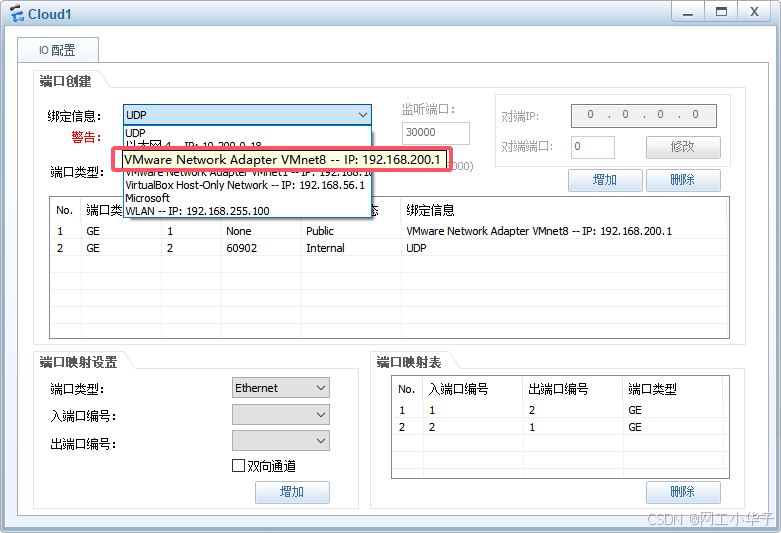Image resolution: width=781 pixels, height=533 pixels.
Task: Click 增加 in port mapping settings
Action: click(292, 492)
